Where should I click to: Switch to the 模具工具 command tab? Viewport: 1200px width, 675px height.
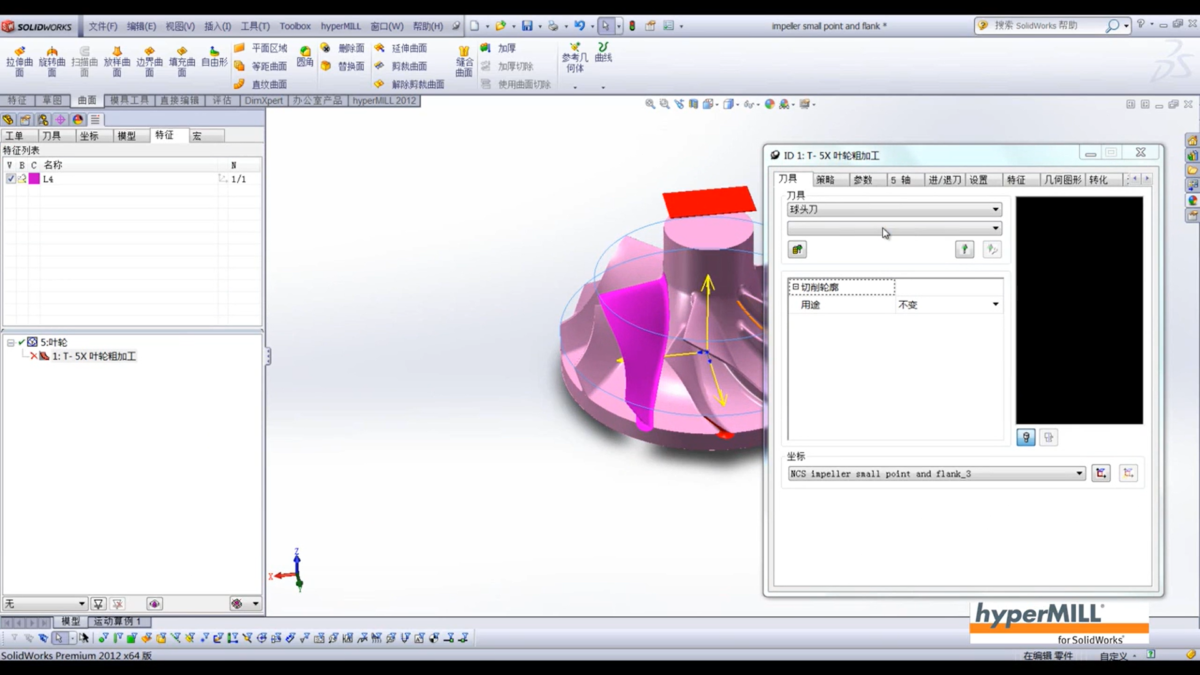click(x=129, y=101)
